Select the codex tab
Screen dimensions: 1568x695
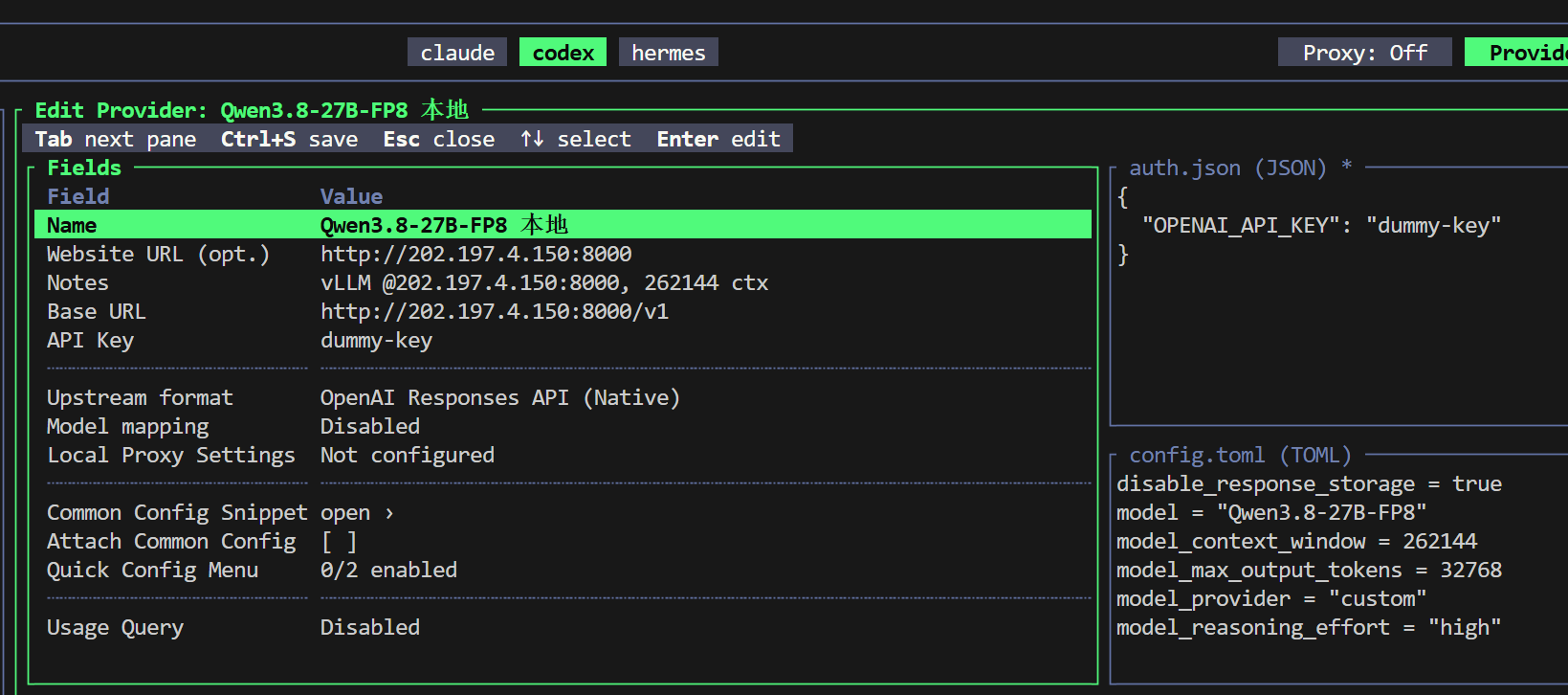click(563, 53)
